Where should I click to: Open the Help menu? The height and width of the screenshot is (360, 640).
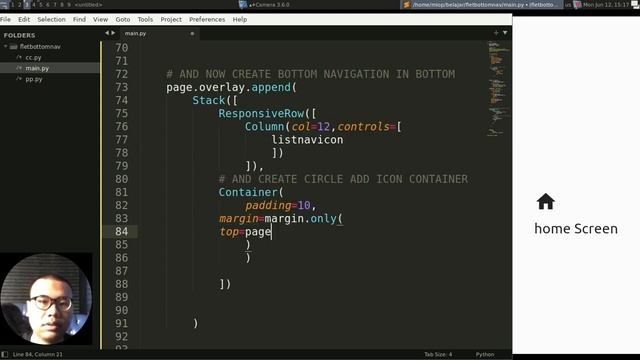click(x=240, y=19)
